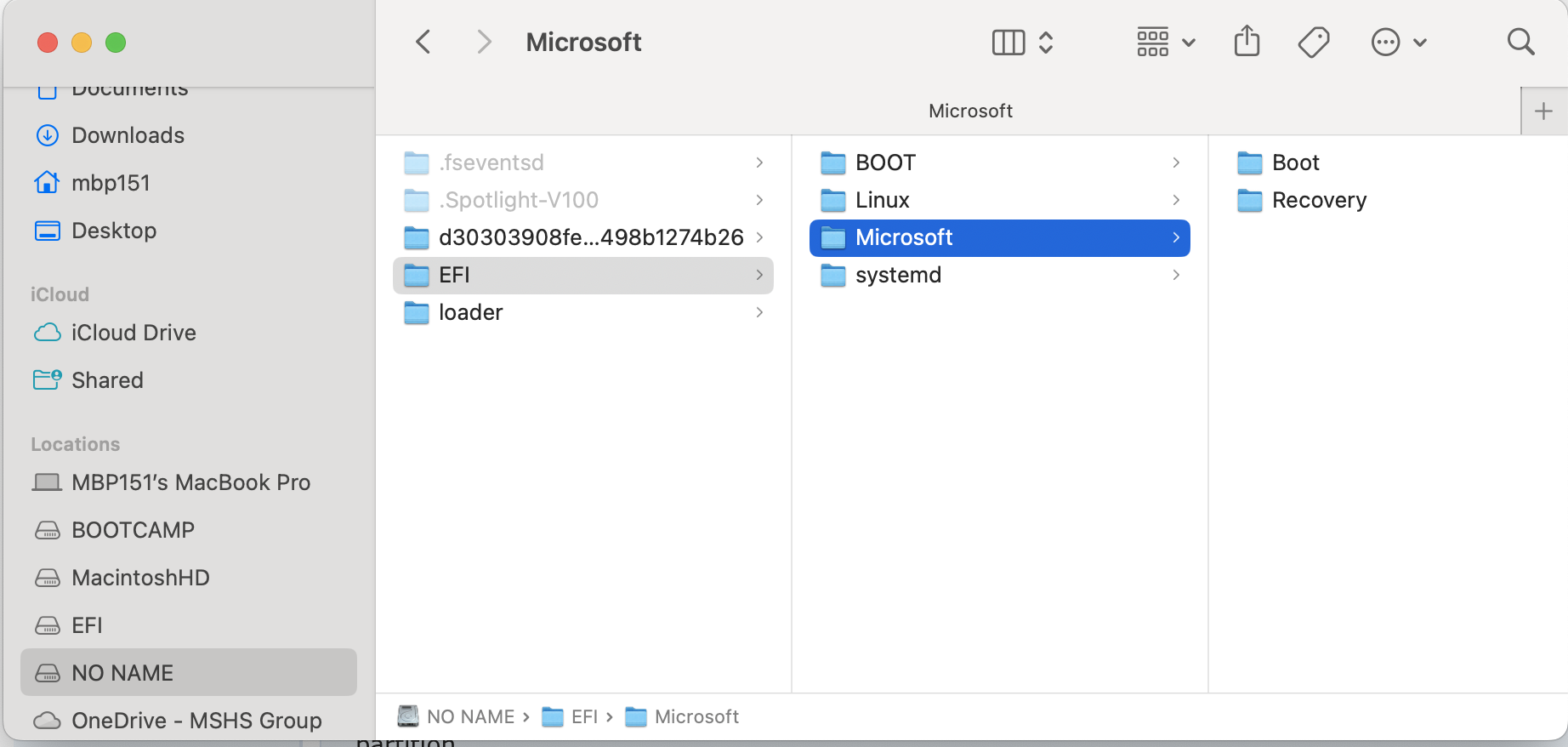Expand the systemd folder chevron
1568x747 pixels.
tap(1176, 275)
